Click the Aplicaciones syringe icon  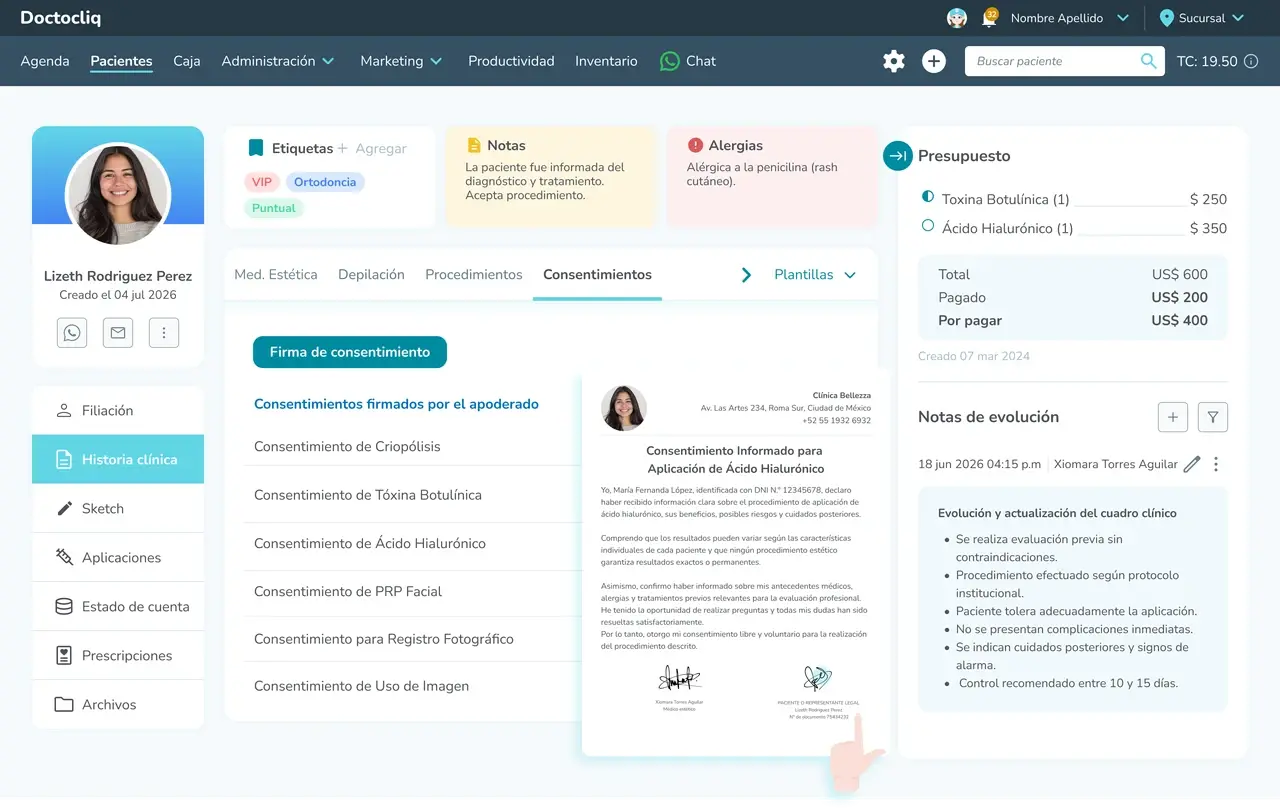click(x=64, y=557)
